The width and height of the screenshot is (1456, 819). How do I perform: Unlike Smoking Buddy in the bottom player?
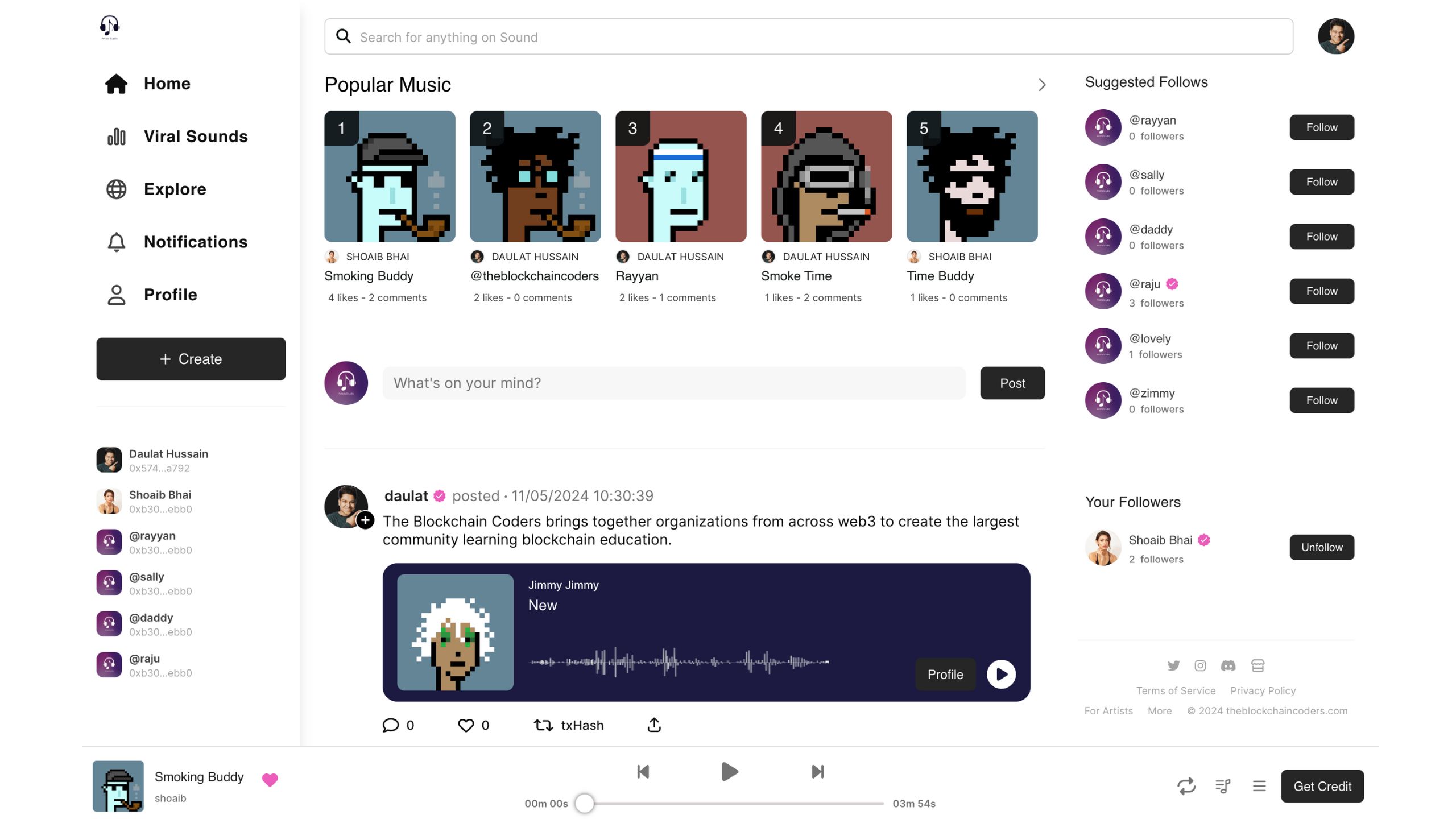pos(270,780)
